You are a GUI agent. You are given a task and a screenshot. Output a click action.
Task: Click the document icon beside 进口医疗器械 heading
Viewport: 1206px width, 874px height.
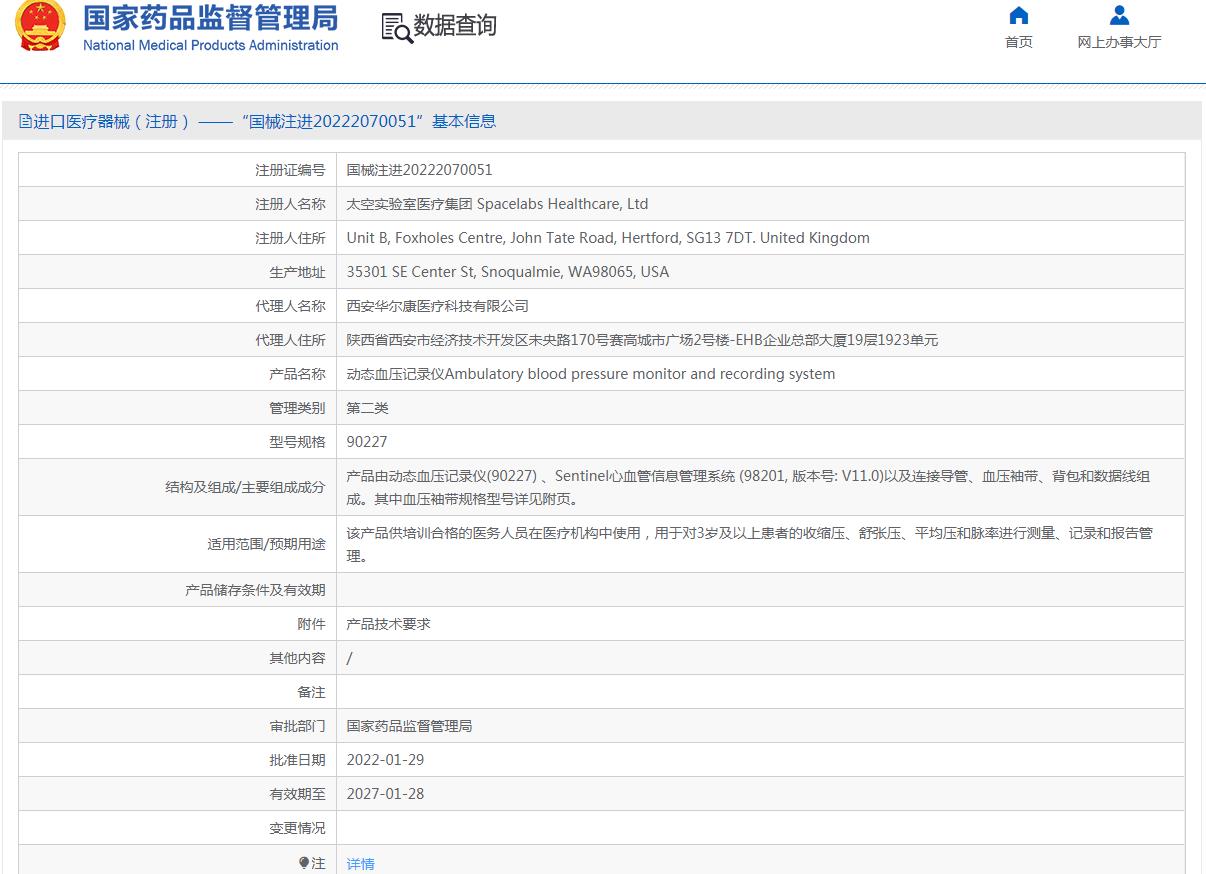[x=26, y=121]
